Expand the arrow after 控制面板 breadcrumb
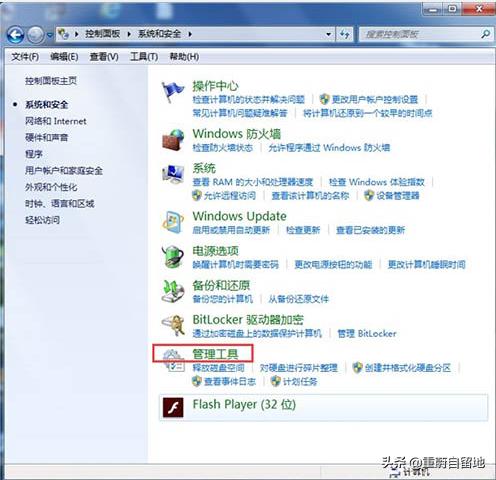The height and width of the screenshot is (480, 496). pyautogui.click(x=129, y=34)
